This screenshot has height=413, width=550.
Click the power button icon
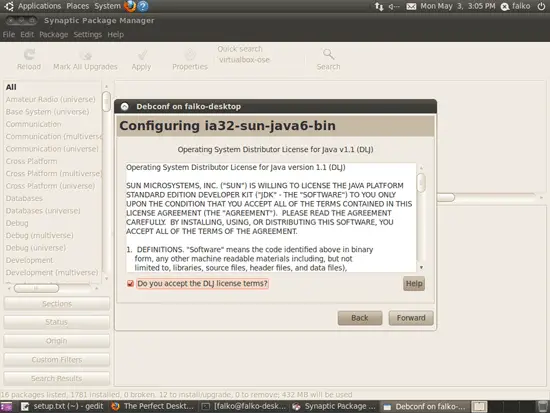click(x=541, y=6)
